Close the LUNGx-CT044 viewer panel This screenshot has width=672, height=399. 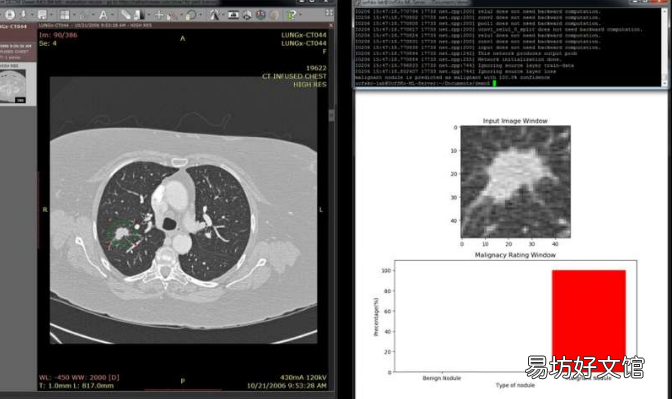[331, 26]
